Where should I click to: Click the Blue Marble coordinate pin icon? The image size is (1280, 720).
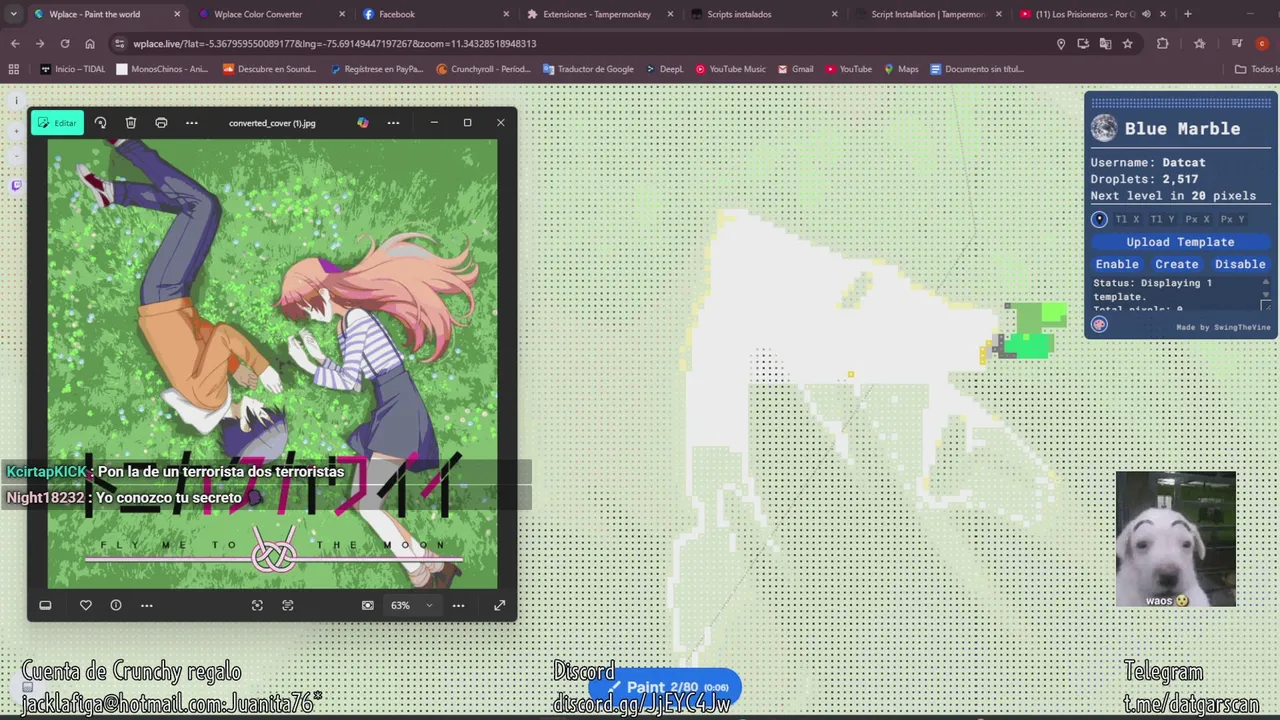click(1099, 219)
